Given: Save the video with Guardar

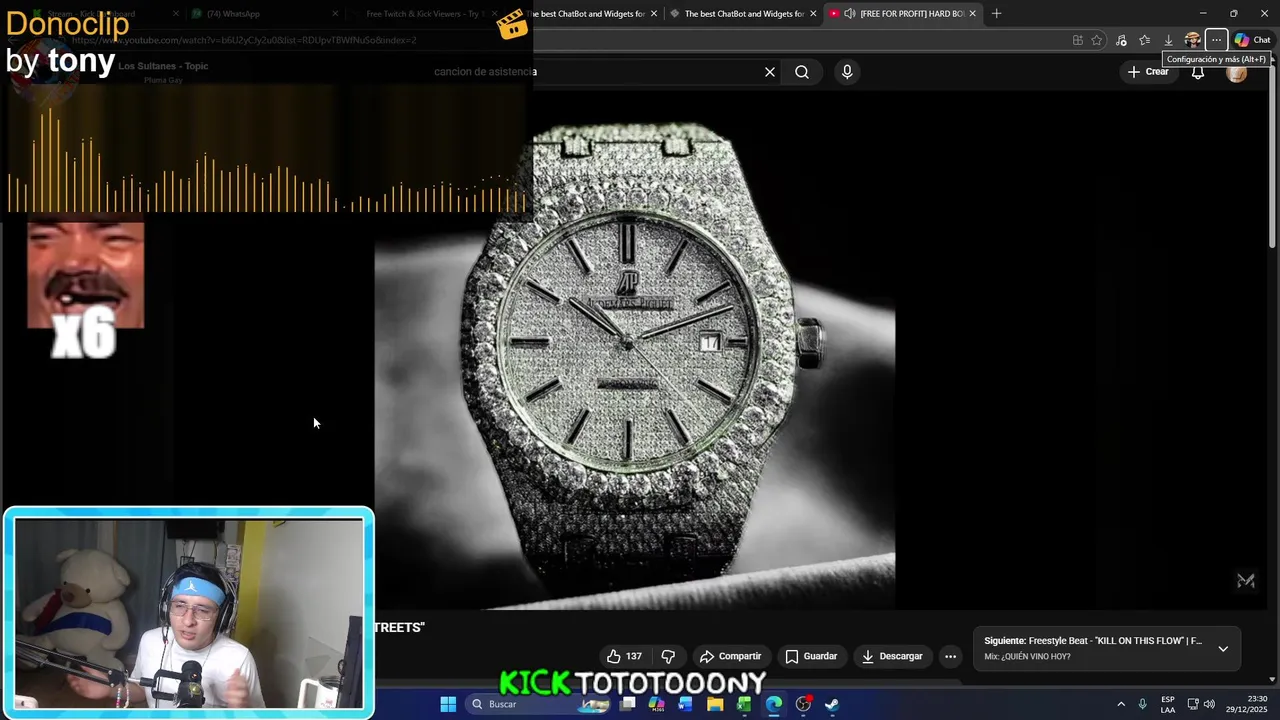Looking at the screenshot, I should pos(811,656).
